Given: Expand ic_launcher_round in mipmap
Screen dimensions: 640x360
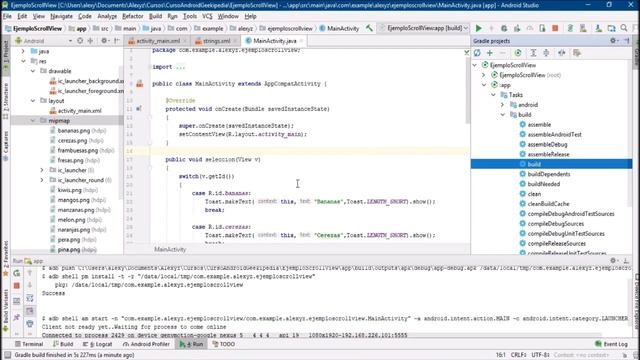Looking at the screenshot, I should 42,180.
